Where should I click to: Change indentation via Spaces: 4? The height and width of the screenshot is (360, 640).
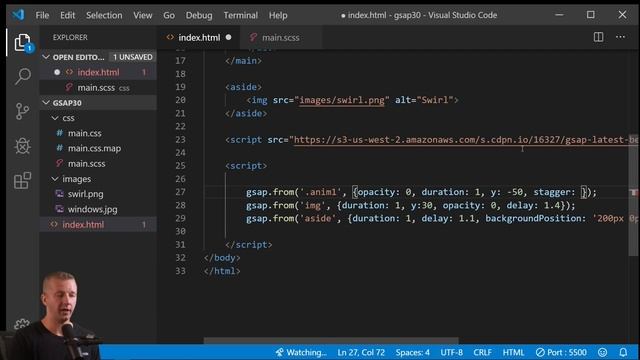(x=413, y=352)
